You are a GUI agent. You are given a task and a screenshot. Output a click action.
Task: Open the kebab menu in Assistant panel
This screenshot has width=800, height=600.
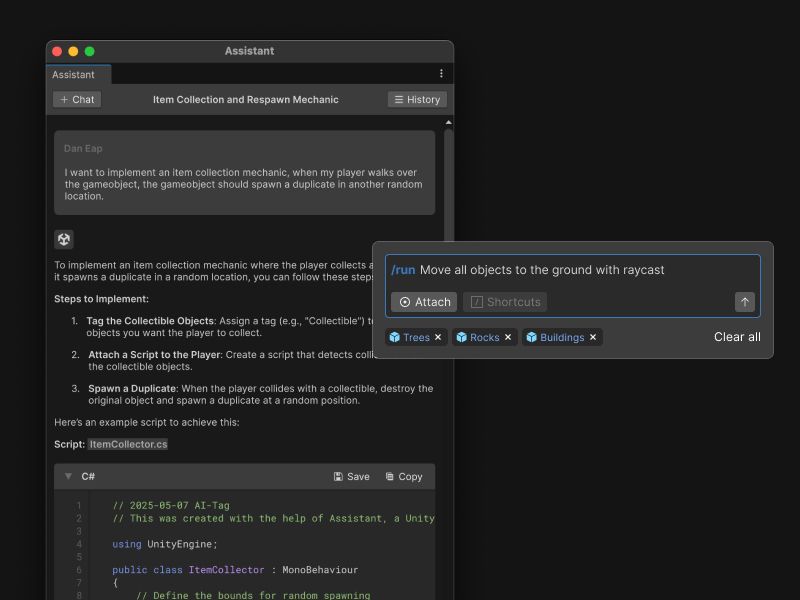pyautogui.click(x=441, y=74)
